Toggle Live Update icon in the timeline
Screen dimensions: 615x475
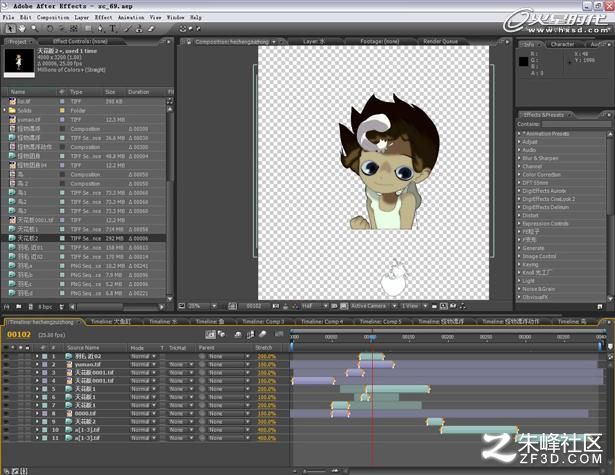[x=210, y=334]
